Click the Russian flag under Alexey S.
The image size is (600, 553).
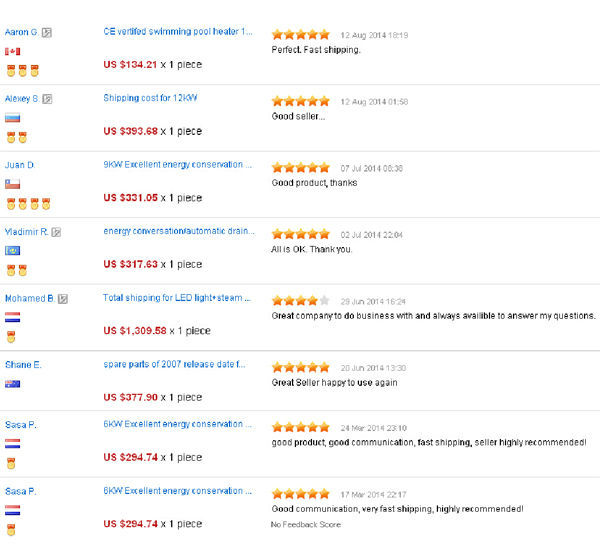point(13,118)
